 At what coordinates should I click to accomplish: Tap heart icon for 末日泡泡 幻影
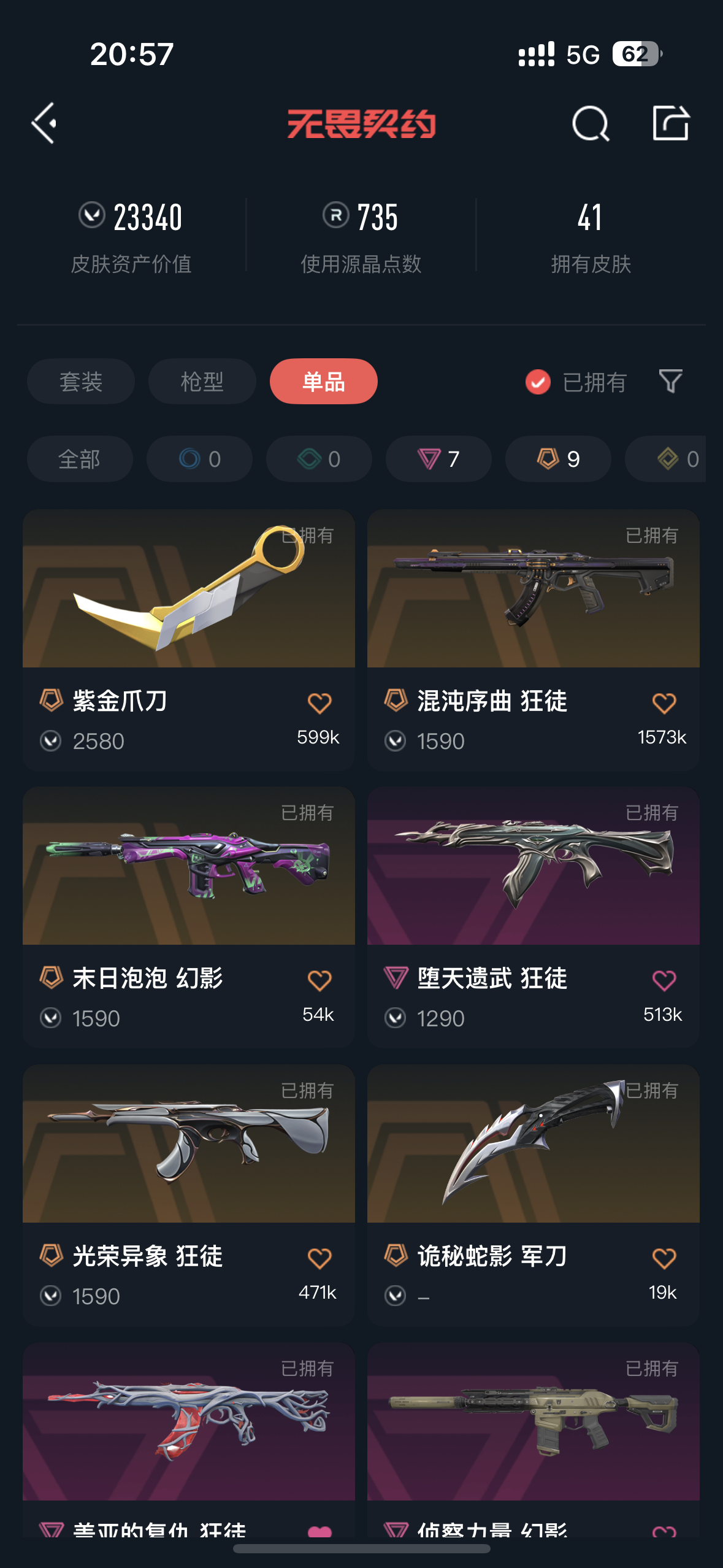click(x=319, y=980)
